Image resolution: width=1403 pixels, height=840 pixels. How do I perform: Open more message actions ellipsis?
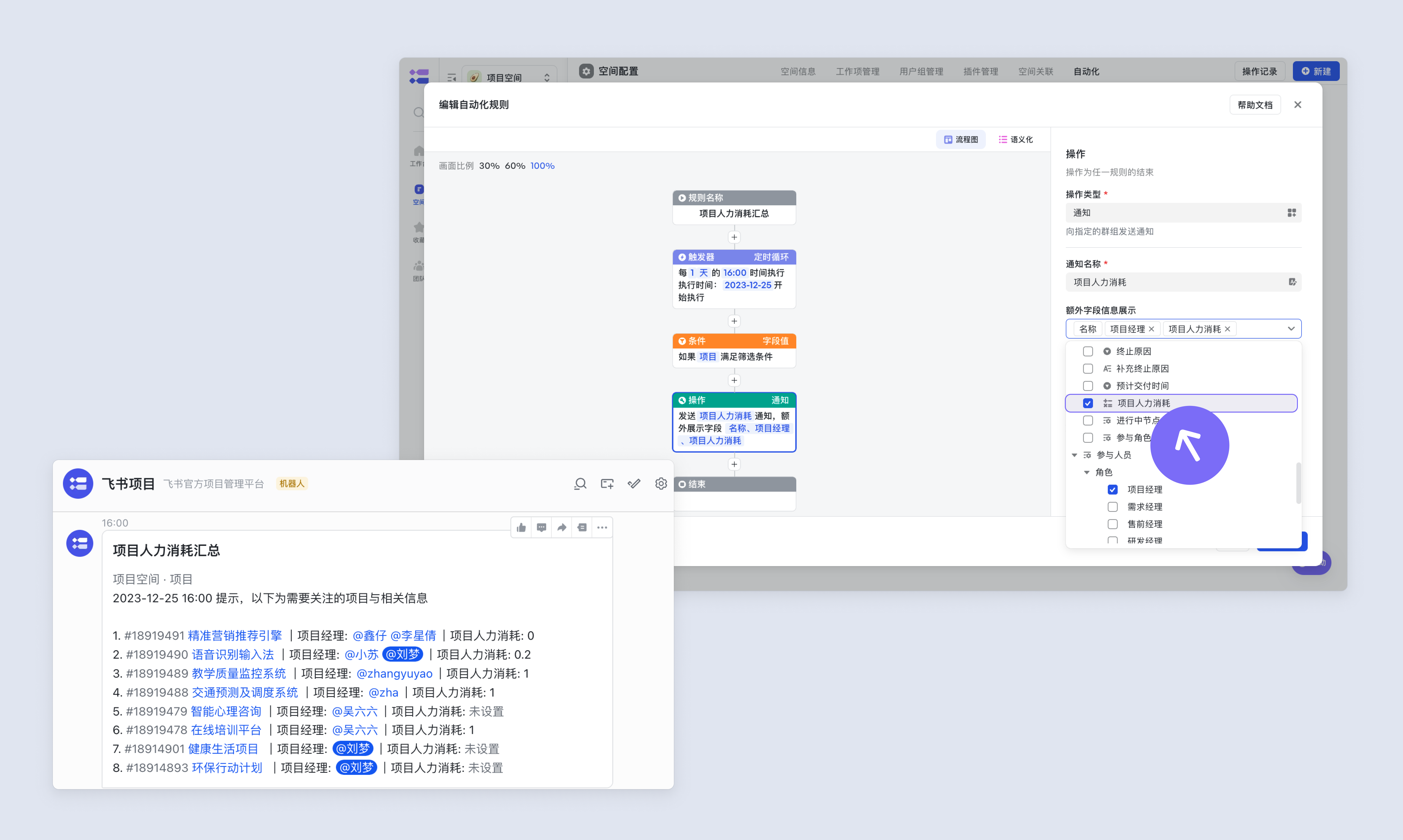click(x=602, y=528)
